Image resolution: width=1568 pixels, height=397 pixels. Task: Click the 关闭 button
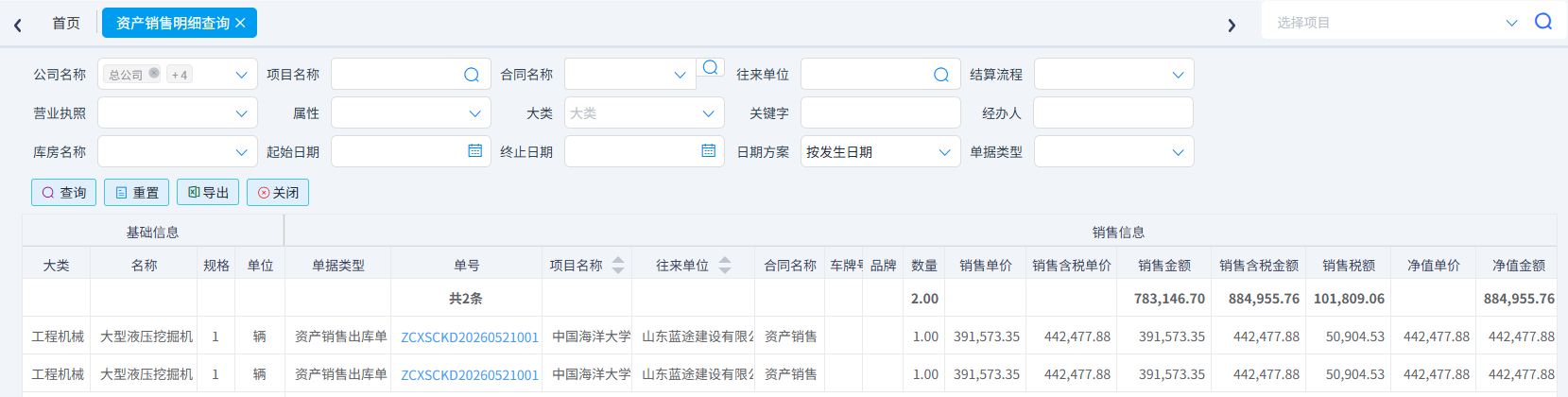click(x=278, y=192)
